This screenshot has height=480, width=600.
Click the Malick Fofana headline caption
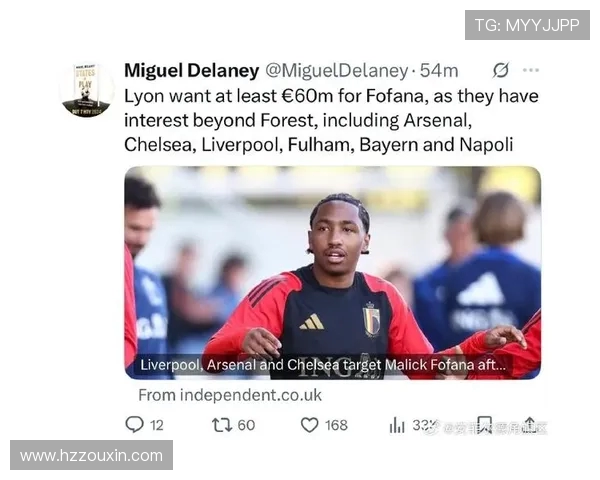[x=323, y=365]
